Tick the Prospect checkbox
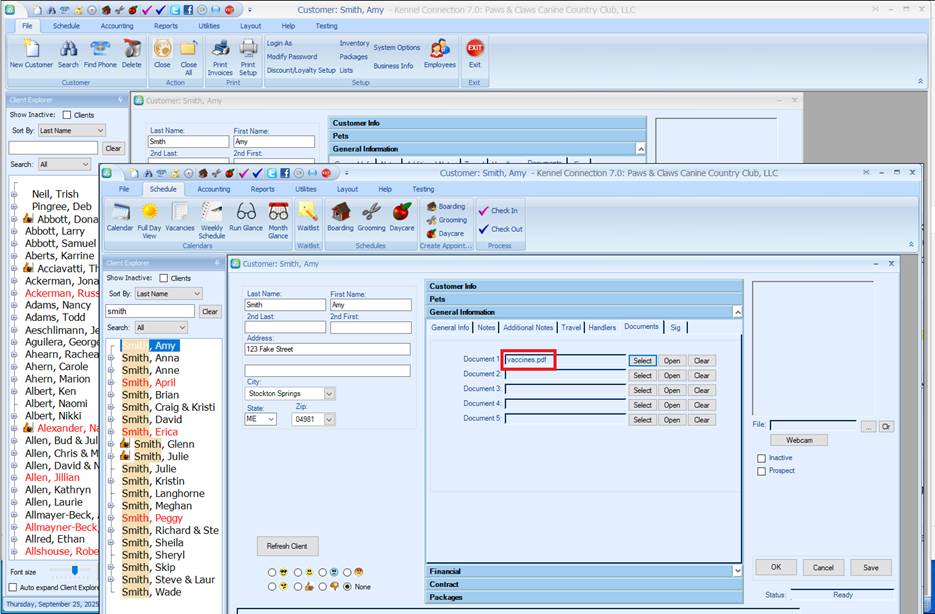935x614 pixels. point(762,471)
